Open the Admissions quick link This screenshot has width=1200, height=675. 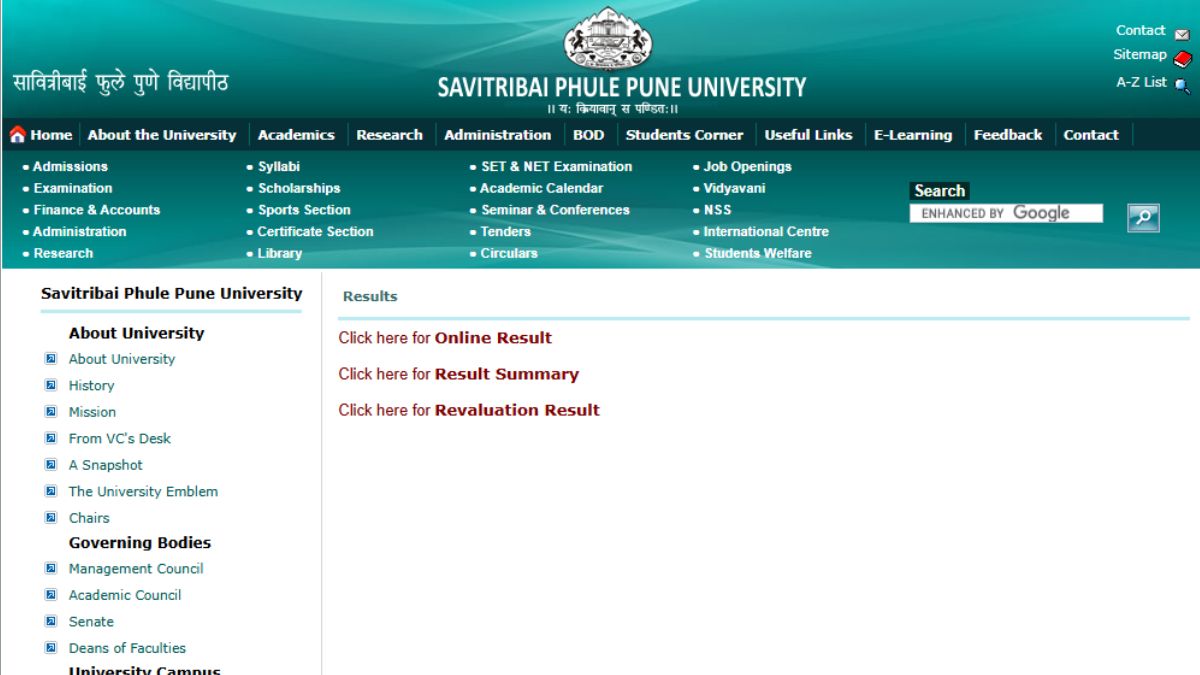click(70, 166)
